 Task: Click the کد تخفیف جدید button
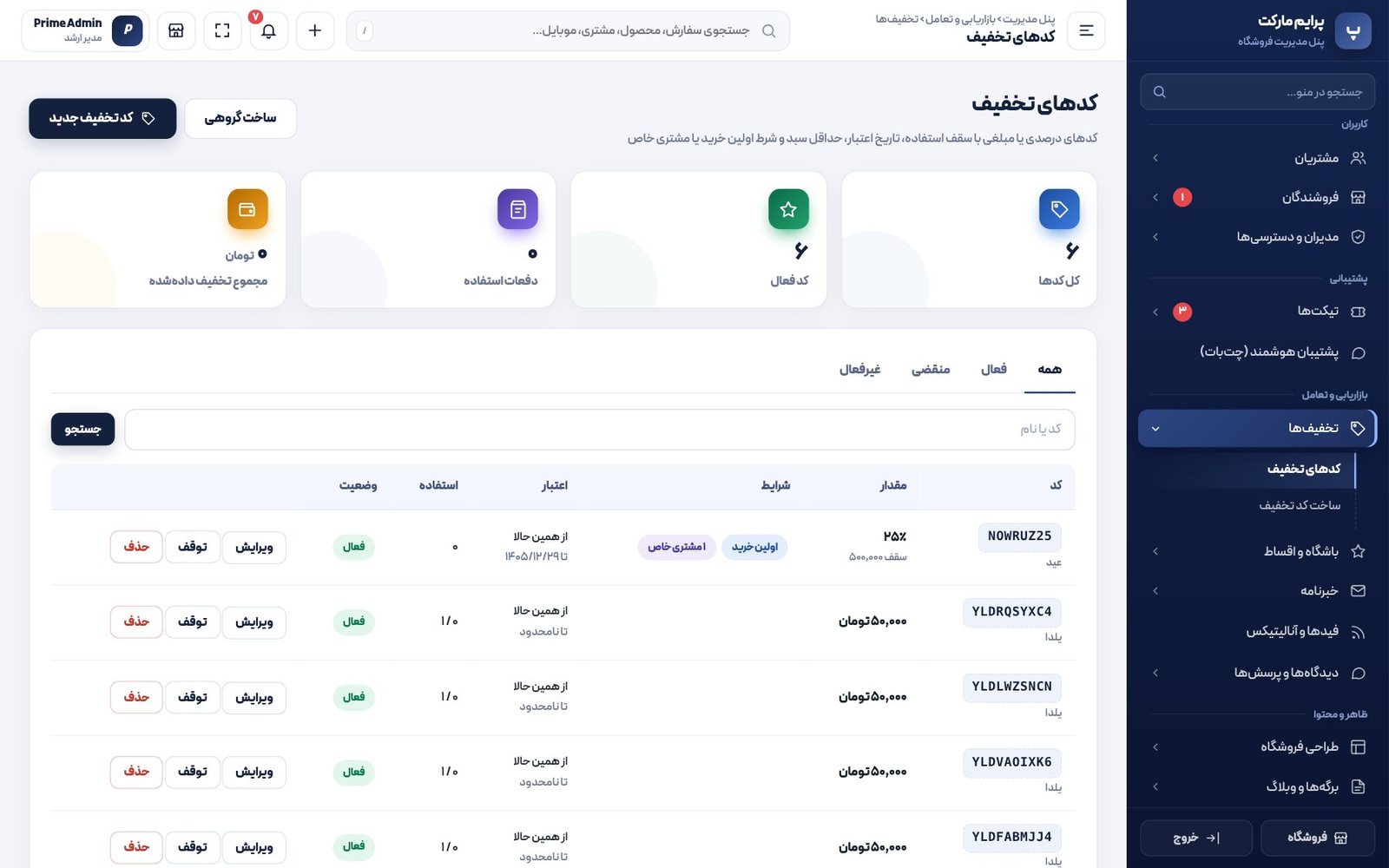pos(102,118)
